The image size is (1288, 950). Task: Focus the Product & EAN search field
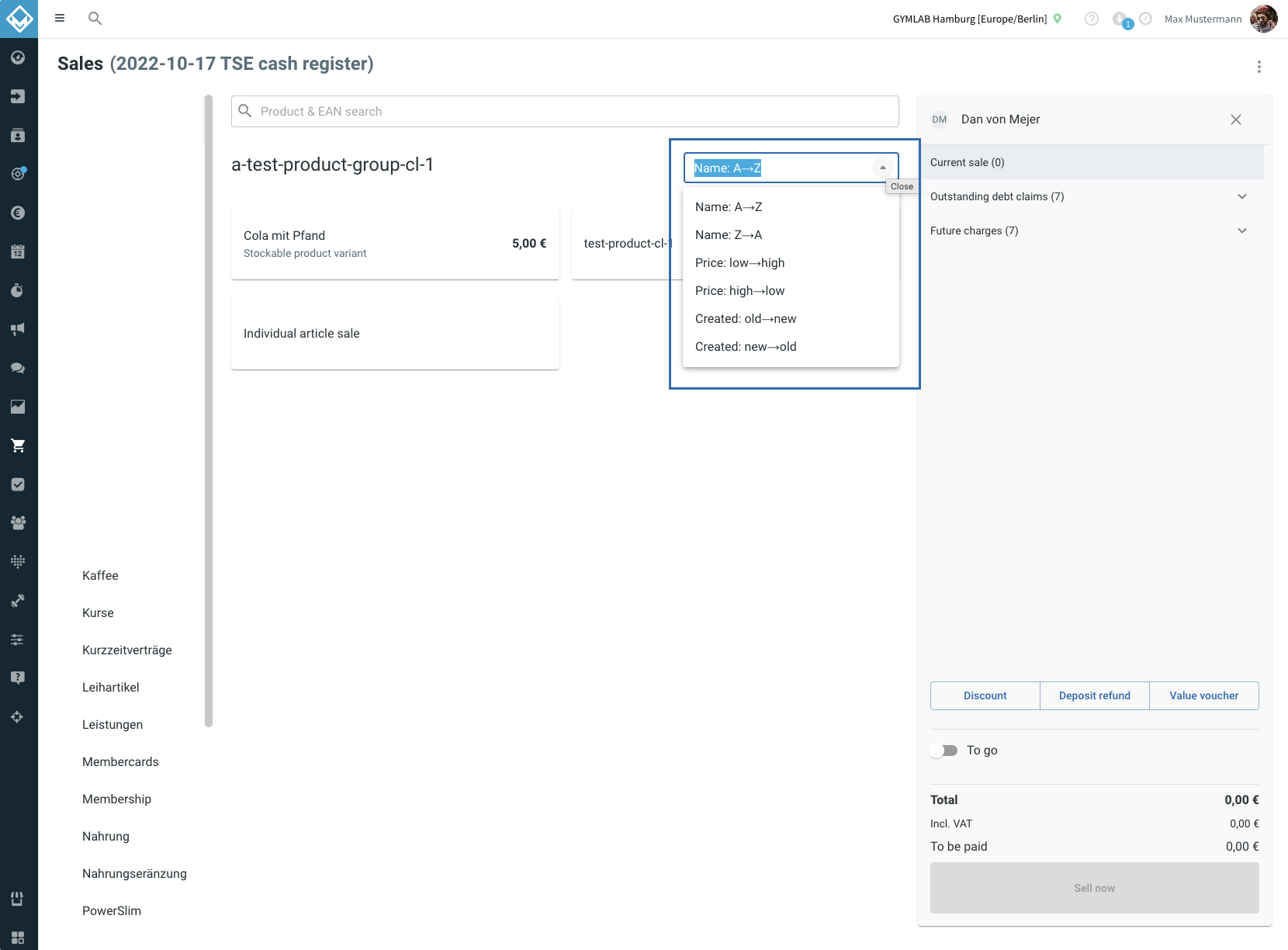pyautogui.click(x=565, y=112)
